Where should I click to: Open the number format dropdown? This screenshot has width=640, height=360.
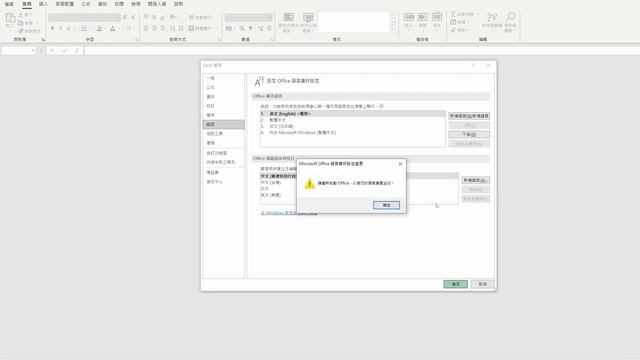pyautogui.click(x=269, y=18)
